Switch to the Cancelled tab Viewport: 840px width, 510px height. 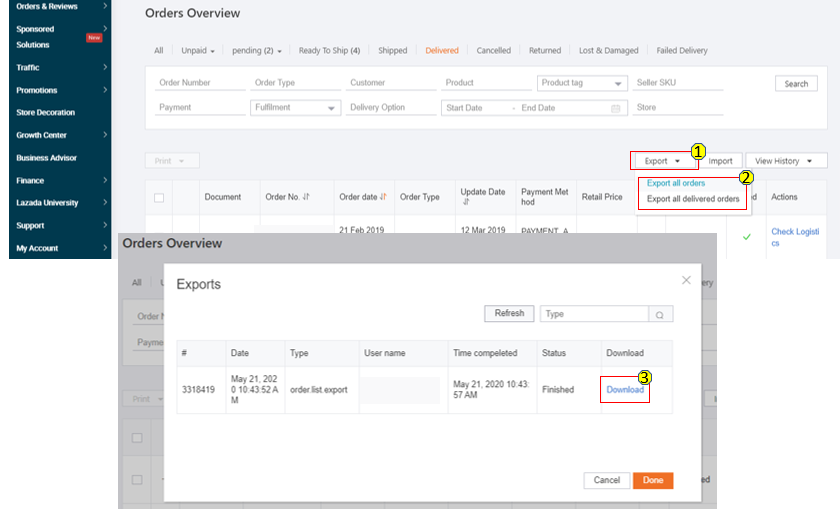[x=493, y=50]
